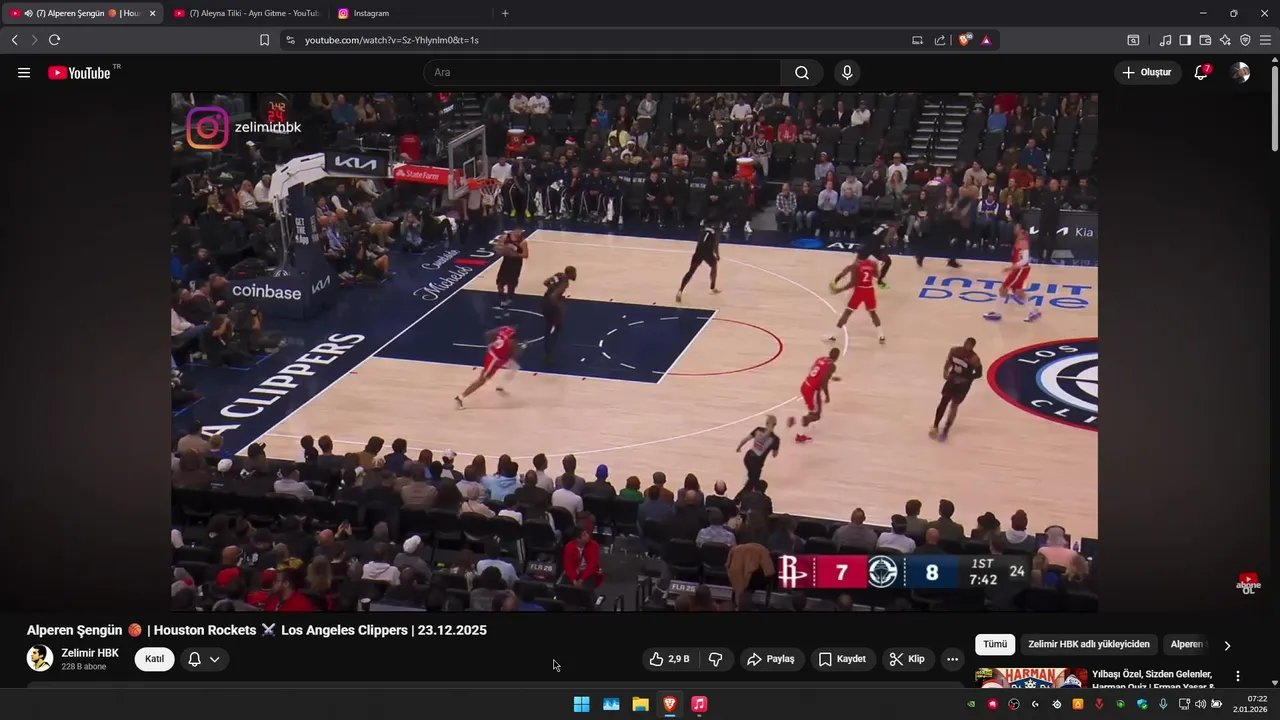Open the Harman Quiz recommended video thumbnail

[x=1031, y=677]
